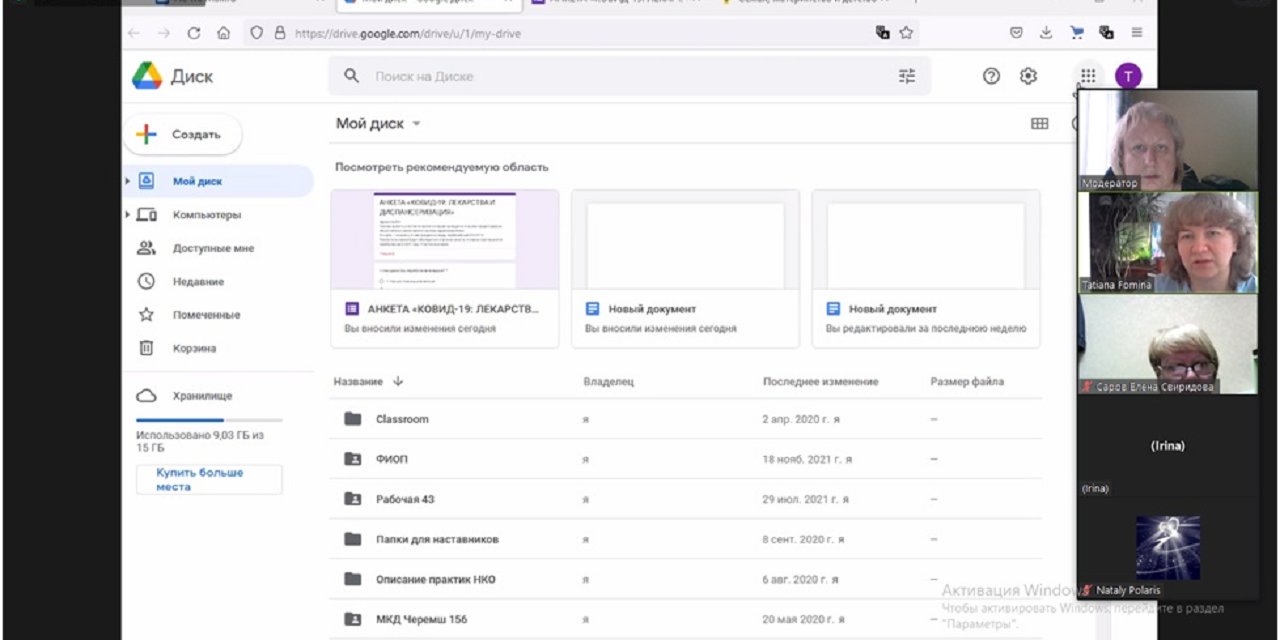Bookmark page with star icon
Image resolution: width=1280 pixels, height=640 pixels.
click(906, 33)
